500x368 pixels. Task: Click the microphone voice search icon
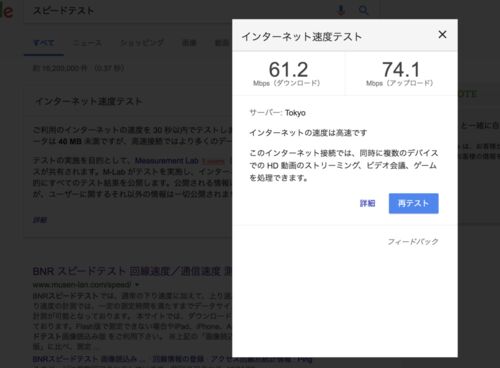click(341, 10)
